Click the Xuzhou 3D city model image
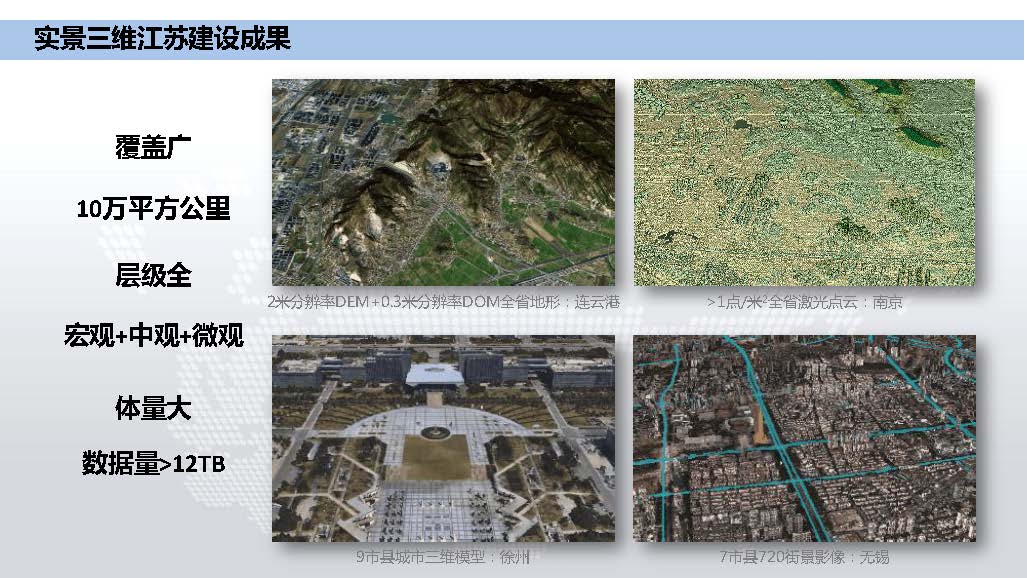The width and height of the screenshot is (1027, 578). pyautogui.click(x=444, y=438)
